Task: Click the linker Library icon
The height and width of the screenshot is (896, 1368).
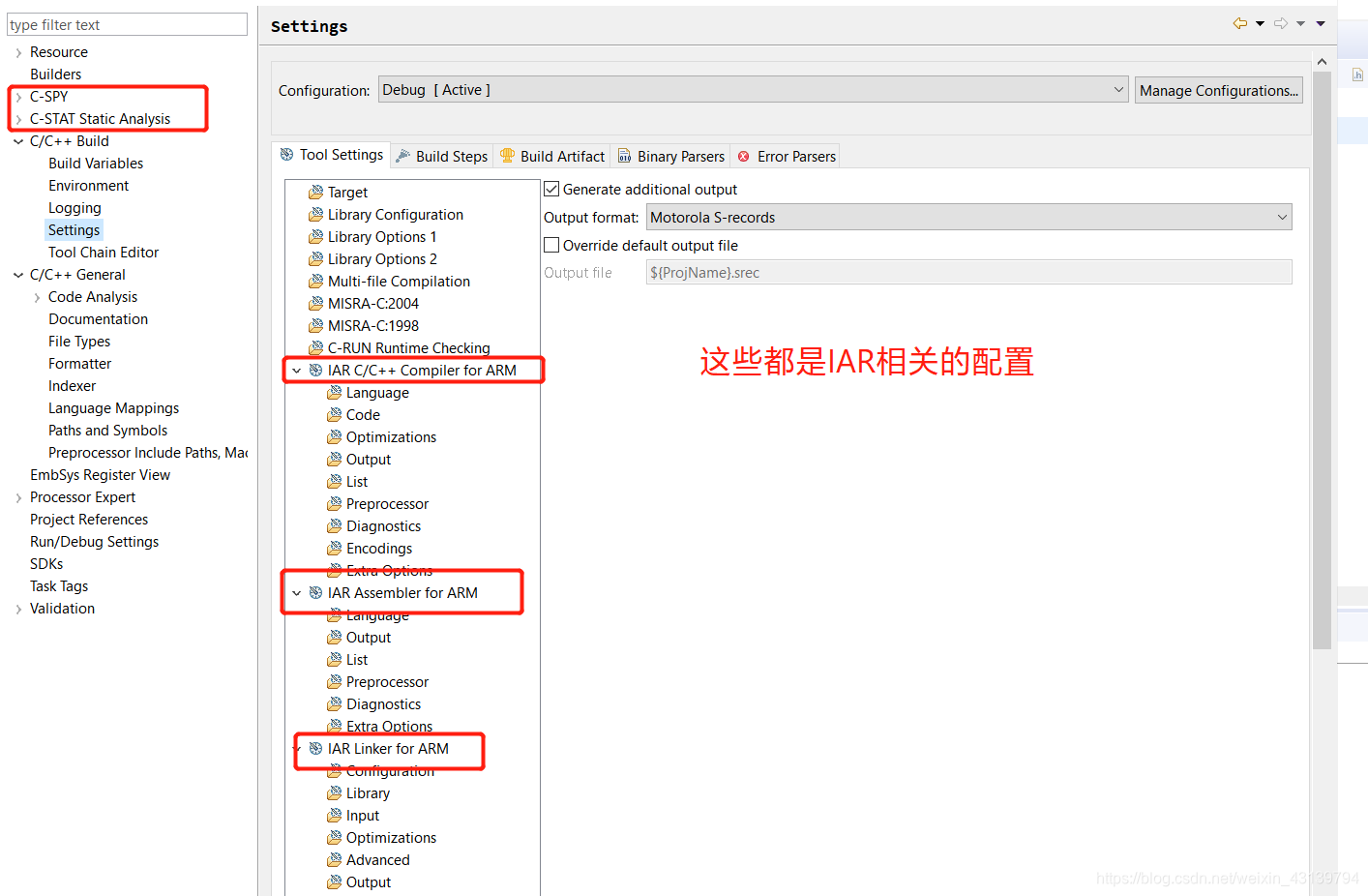Action: 334,793
